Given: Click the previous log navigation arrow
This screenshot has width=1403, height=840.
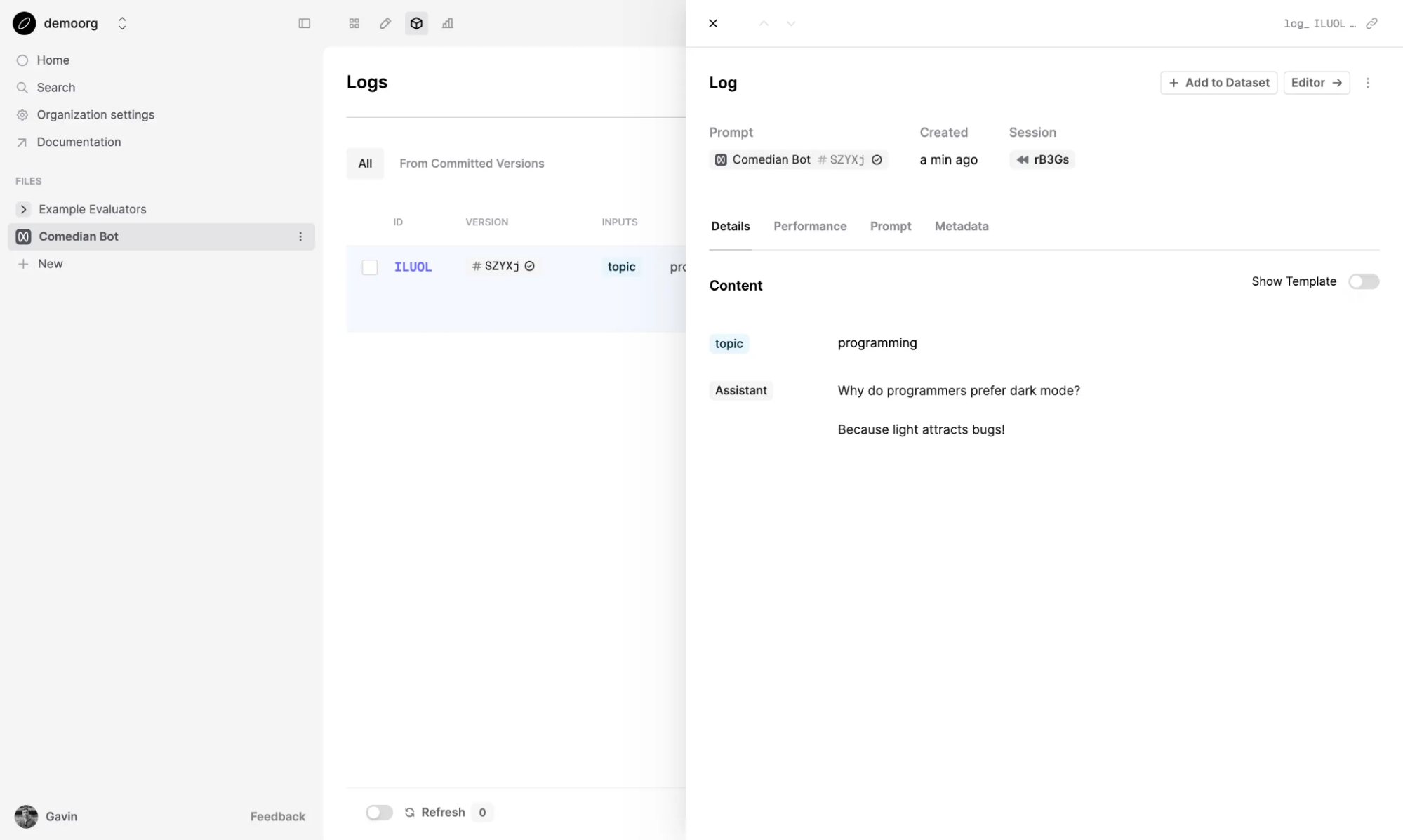Looking at the screenshot, I should pos(762,23).
